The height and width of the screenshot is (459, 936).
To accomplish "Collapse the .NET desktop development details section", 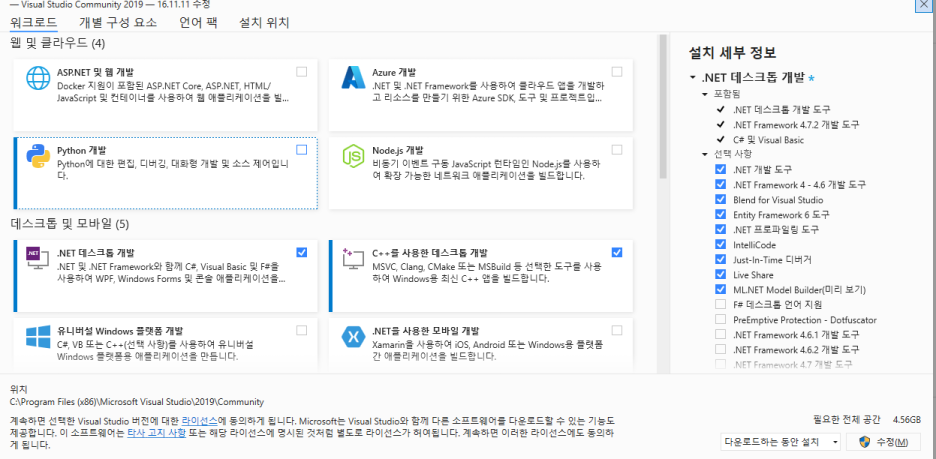I will coord(692,78).
